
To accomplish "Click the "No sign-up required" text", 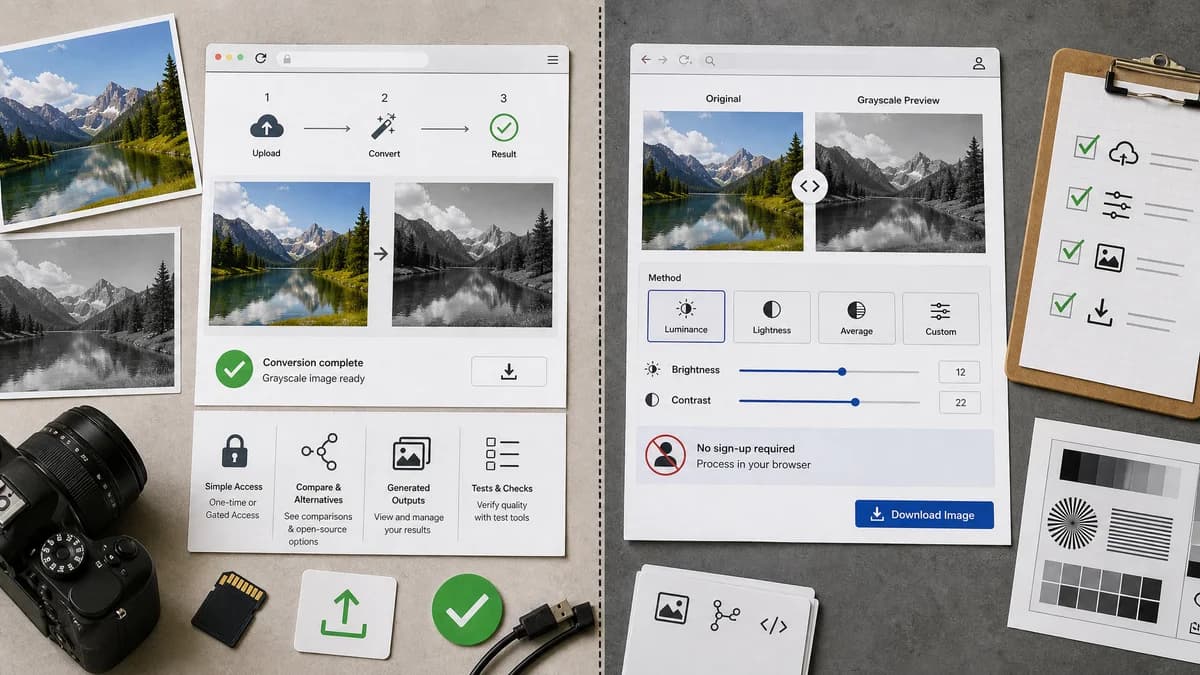I will [x=746, y=449].
